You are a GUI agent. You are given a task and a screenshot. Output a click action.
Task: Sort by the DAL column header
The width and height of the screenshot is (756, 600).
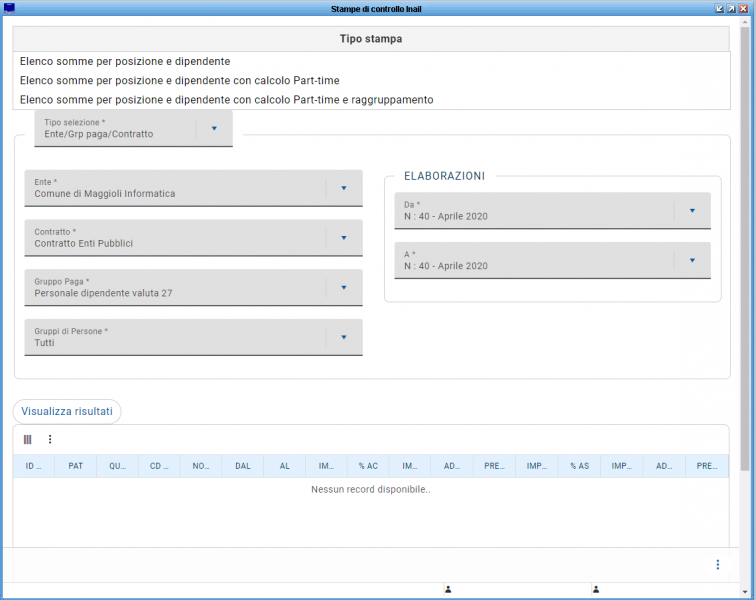(243, 466)
